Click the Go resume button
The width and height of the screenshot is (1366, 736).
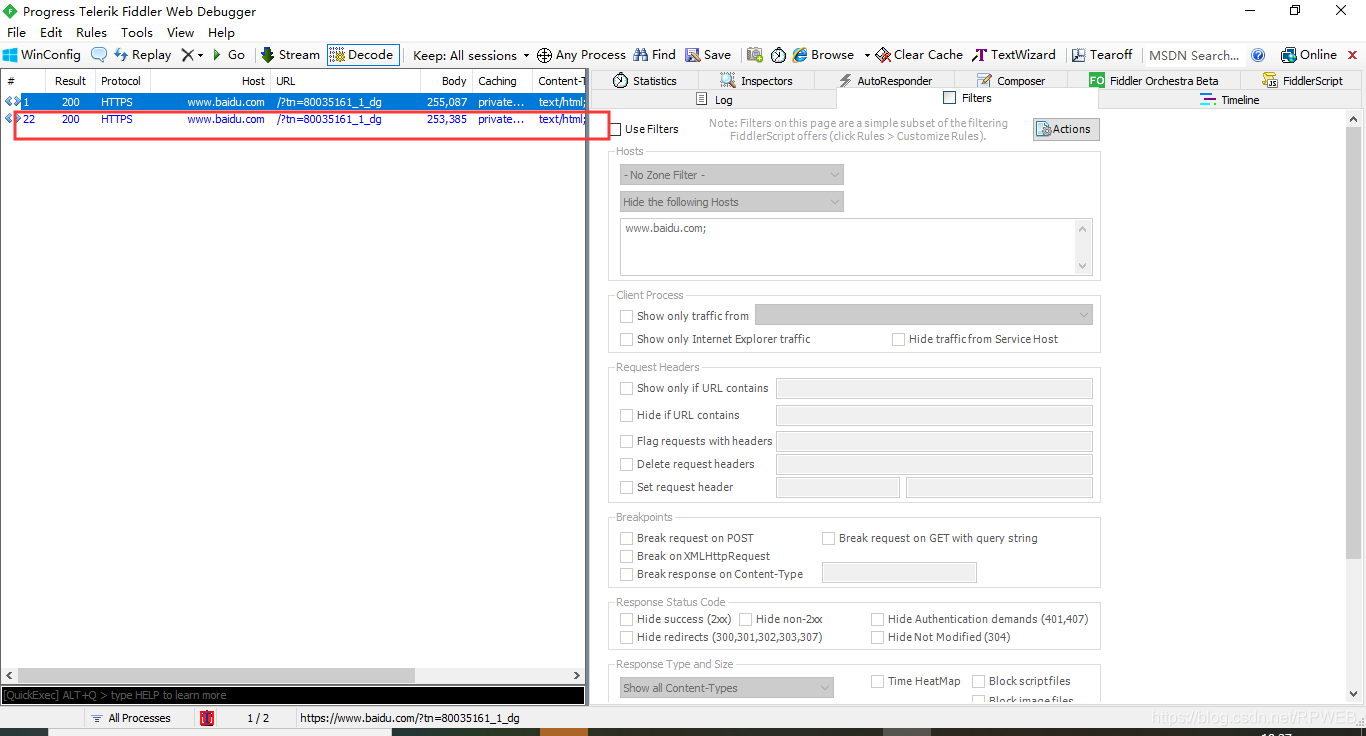229,55
